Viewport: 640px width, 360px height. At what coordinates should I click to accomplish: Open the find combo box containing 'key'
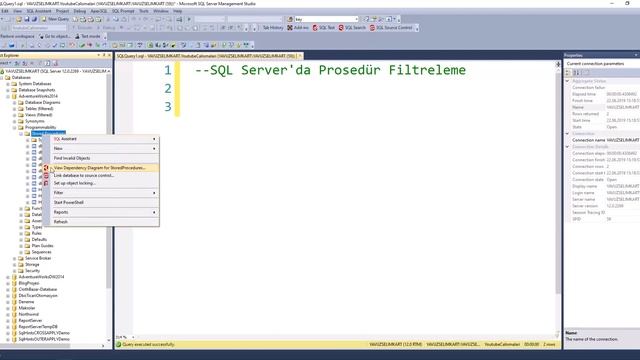(x=326, y=19)
